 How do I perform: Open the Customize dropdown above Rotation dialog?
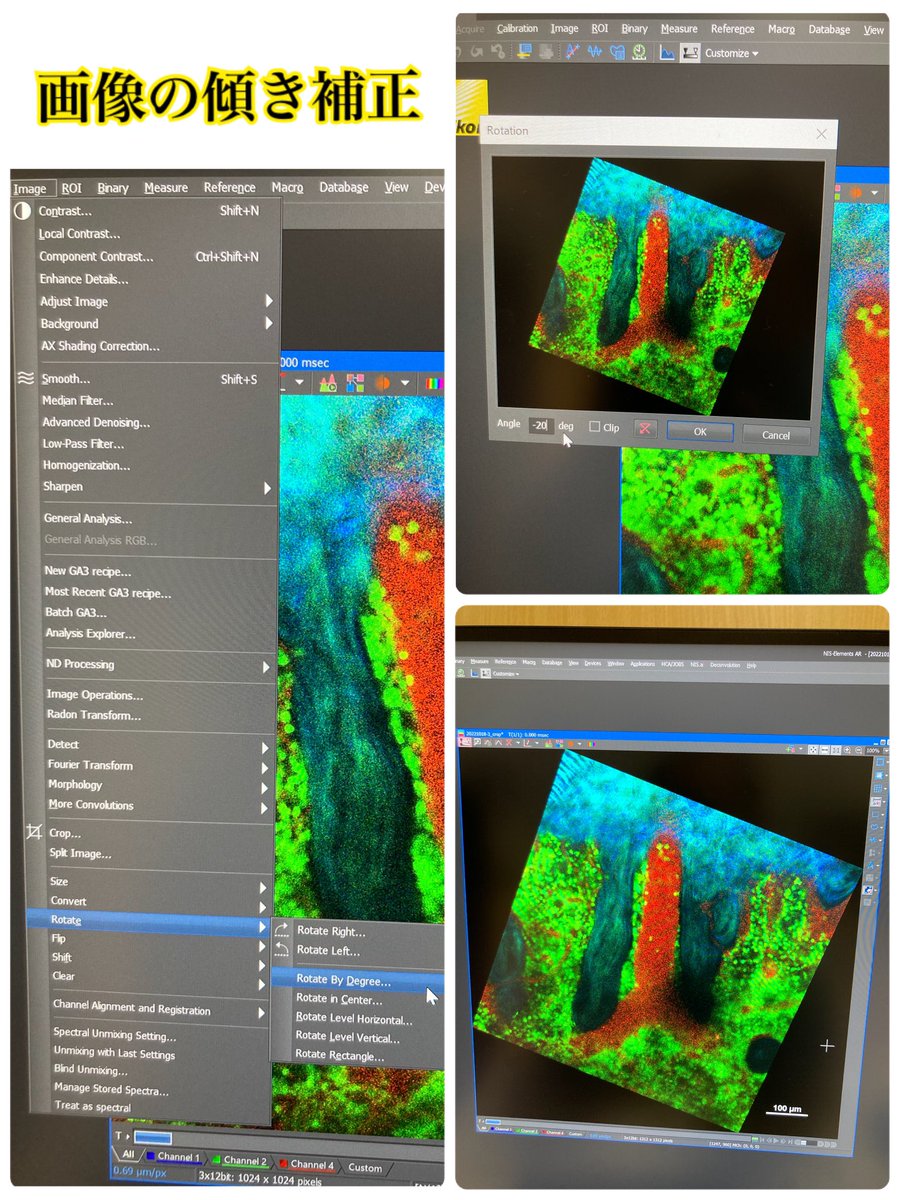coord(732,53)
